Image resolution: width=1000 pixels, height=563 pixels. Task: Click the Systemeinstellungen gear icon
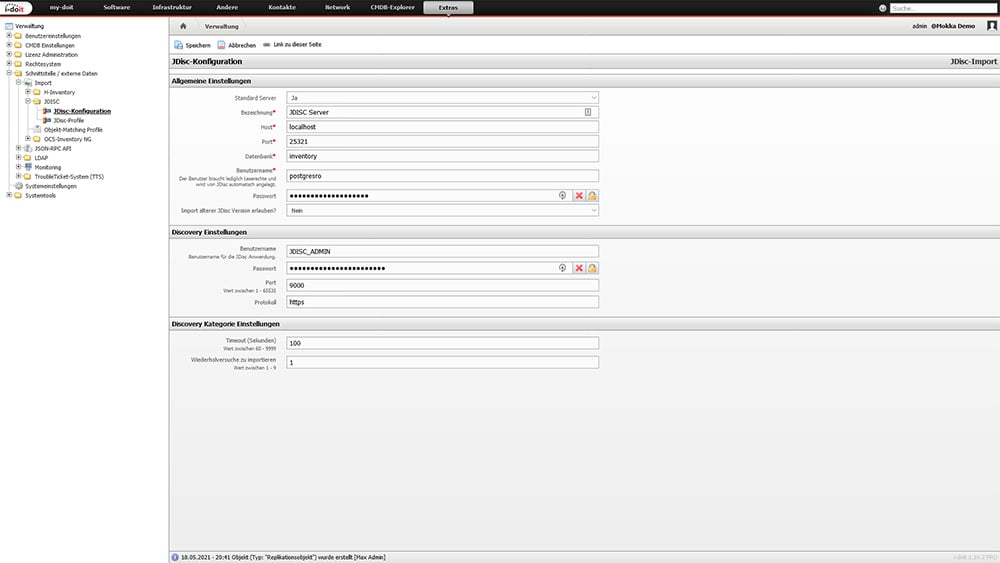[18, 186]
